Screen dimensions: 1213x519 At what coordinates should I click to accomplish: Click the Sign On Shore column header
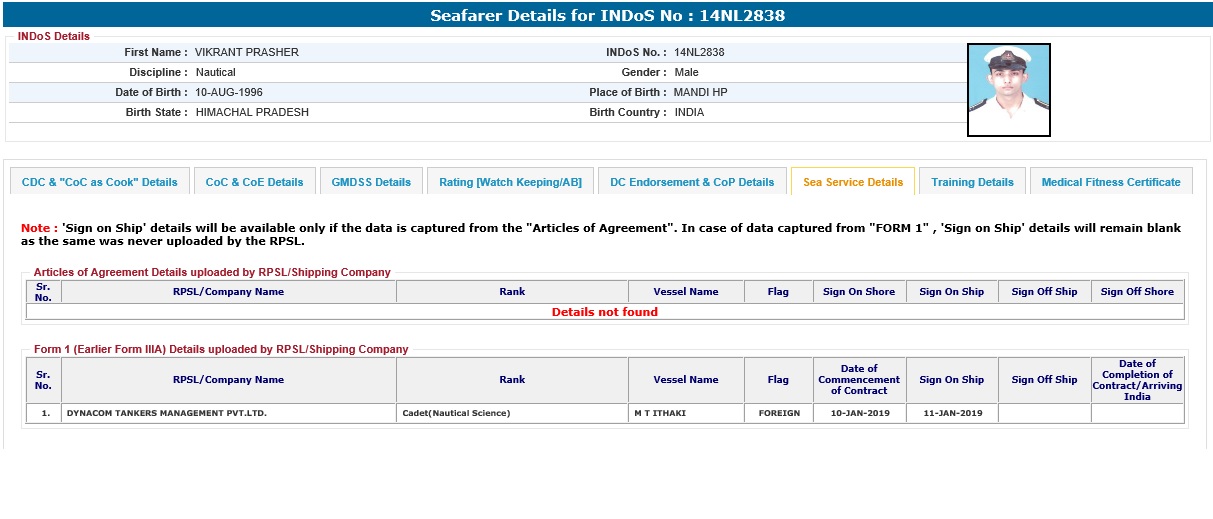(x=859, y=292)
